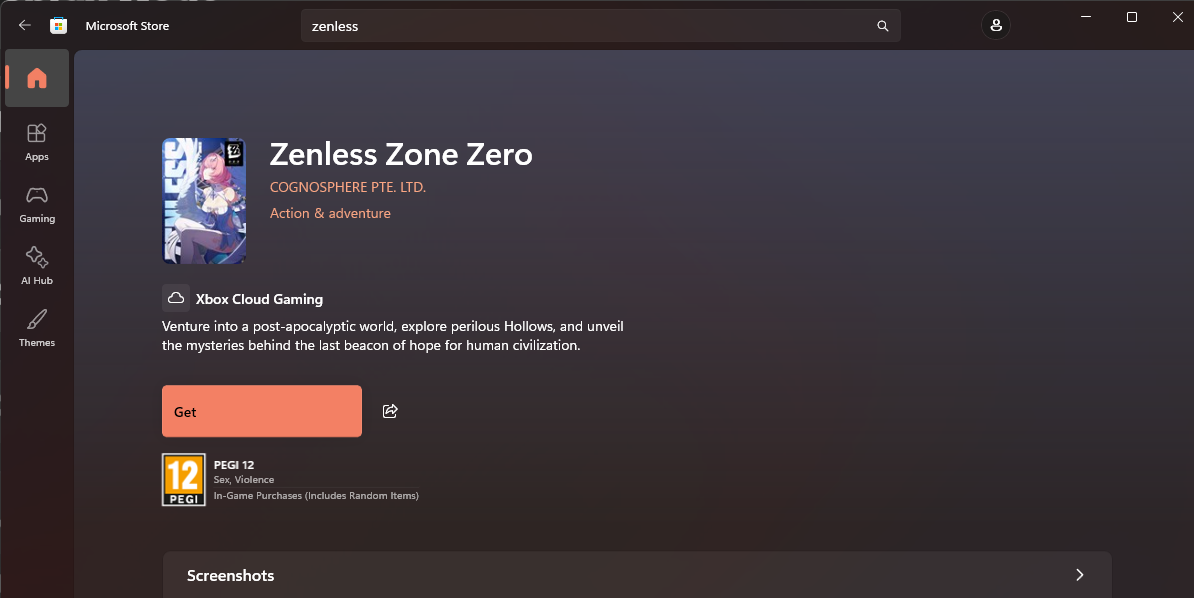Share Zenless Zone Zero via share icon

(x=390, y=411)
